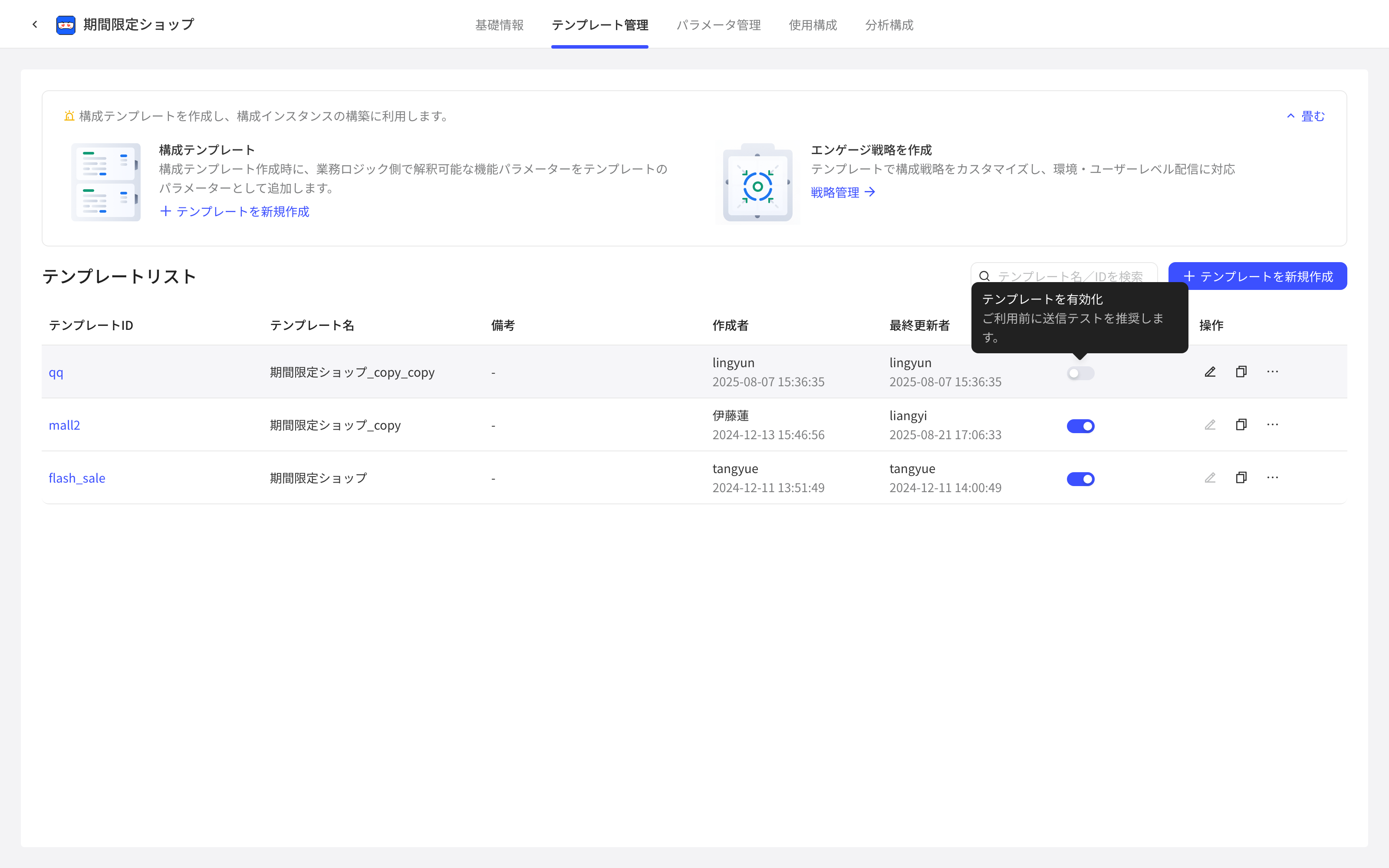
Task: Click the エンゲージ戦略を作成 heading
Action: (x=871, y=150)
